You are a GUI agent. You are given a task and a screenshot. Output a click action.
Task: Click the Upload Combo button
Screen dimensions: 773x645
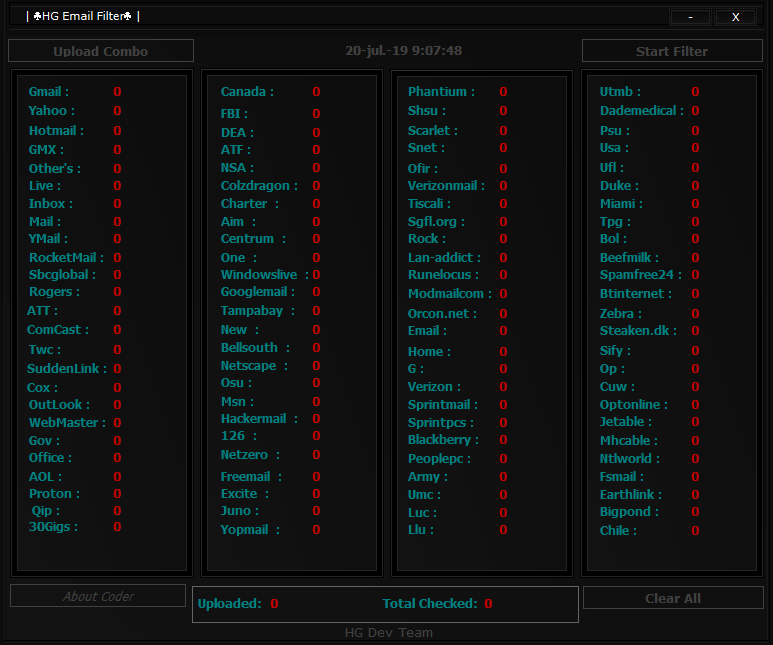pyautogui.click(x=101, y=51)
